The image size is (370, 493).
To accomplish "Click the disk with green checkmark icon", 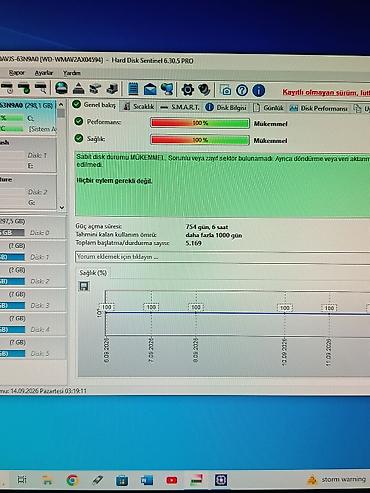I will 23,89.
